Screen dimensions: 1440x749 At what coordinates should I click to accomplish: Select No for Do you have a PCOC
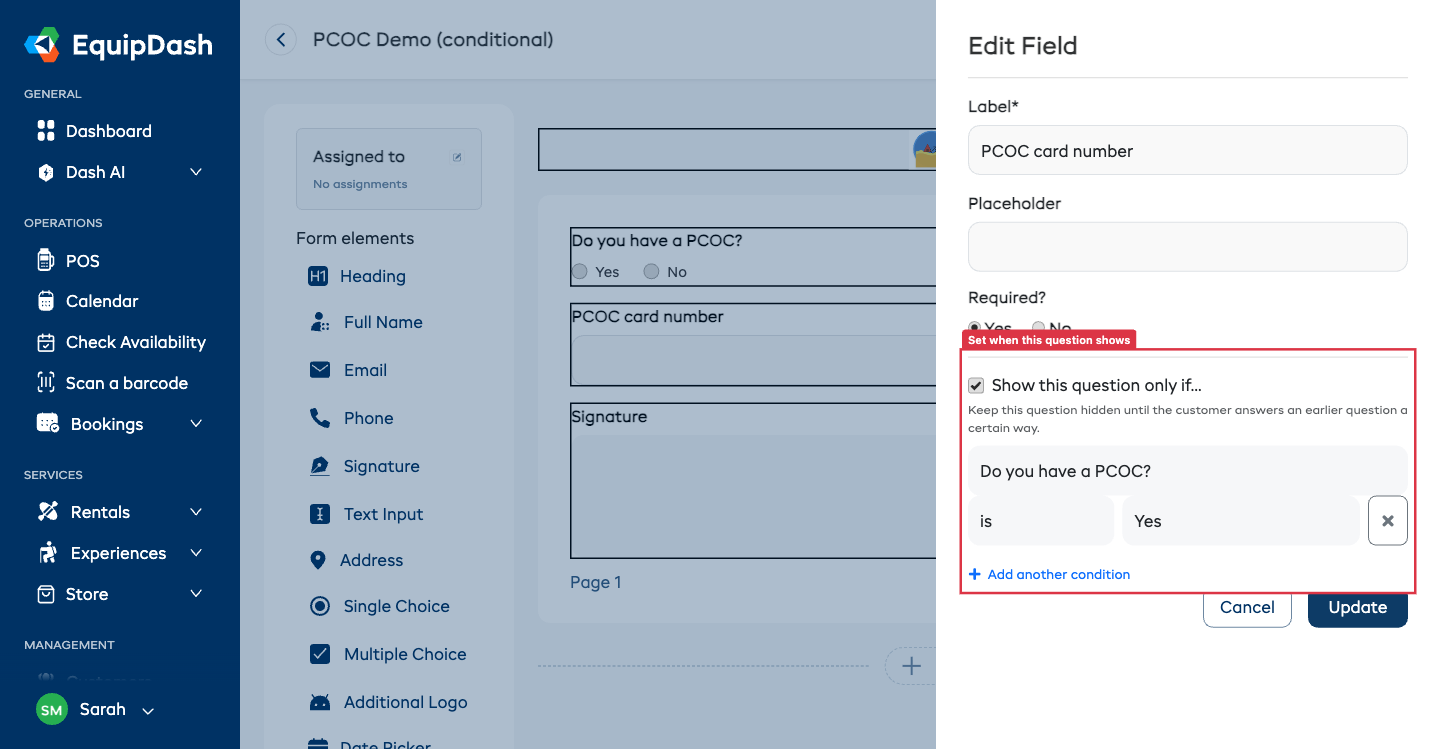tap(652, 271)
